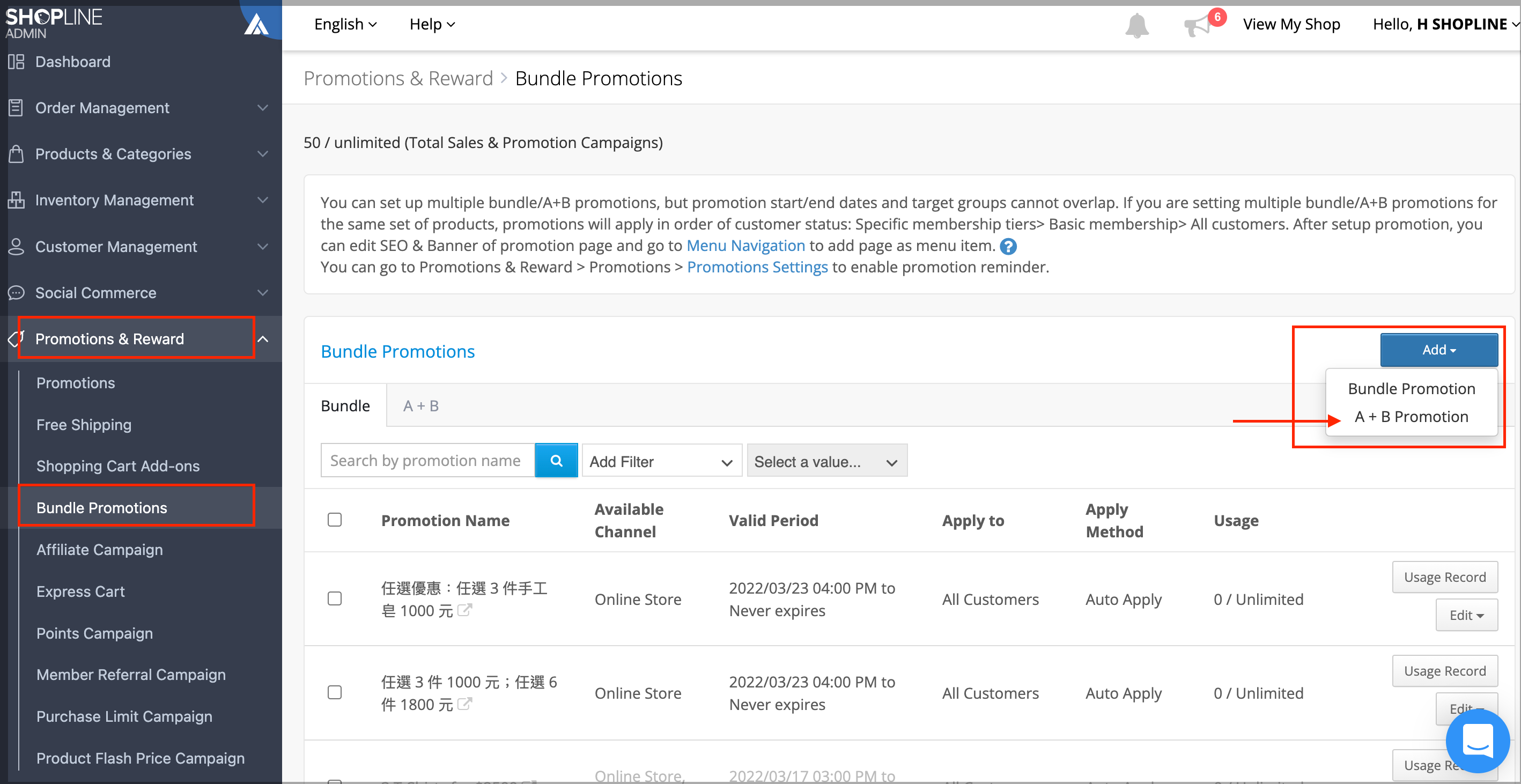
Task: Click Promotions & Reward breadcrumb link
Action: (398, 78)
